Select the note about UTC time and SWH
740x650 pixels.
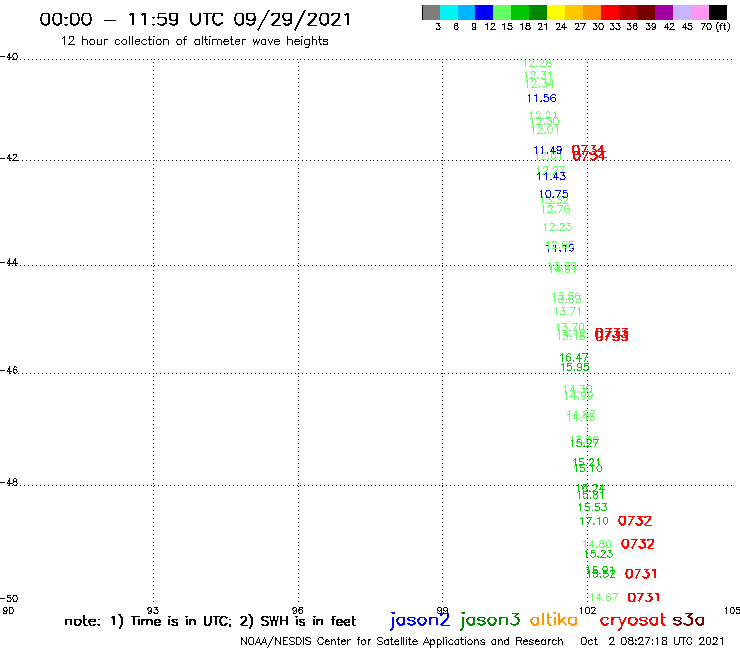pos(210,621)
